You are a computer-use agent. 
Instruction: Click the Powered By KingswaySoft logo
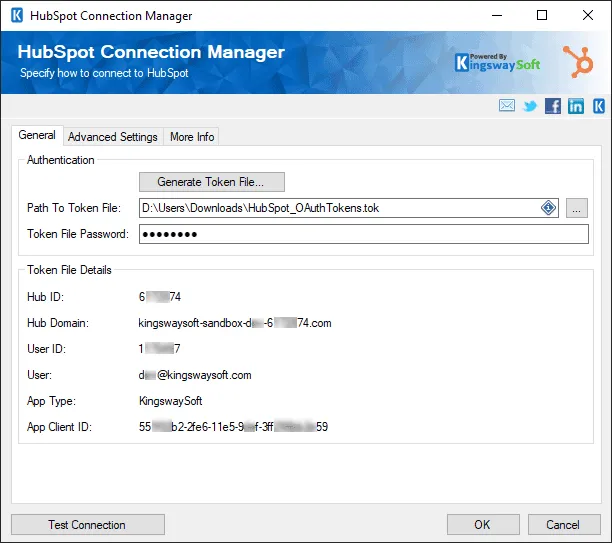coord(497,62)
